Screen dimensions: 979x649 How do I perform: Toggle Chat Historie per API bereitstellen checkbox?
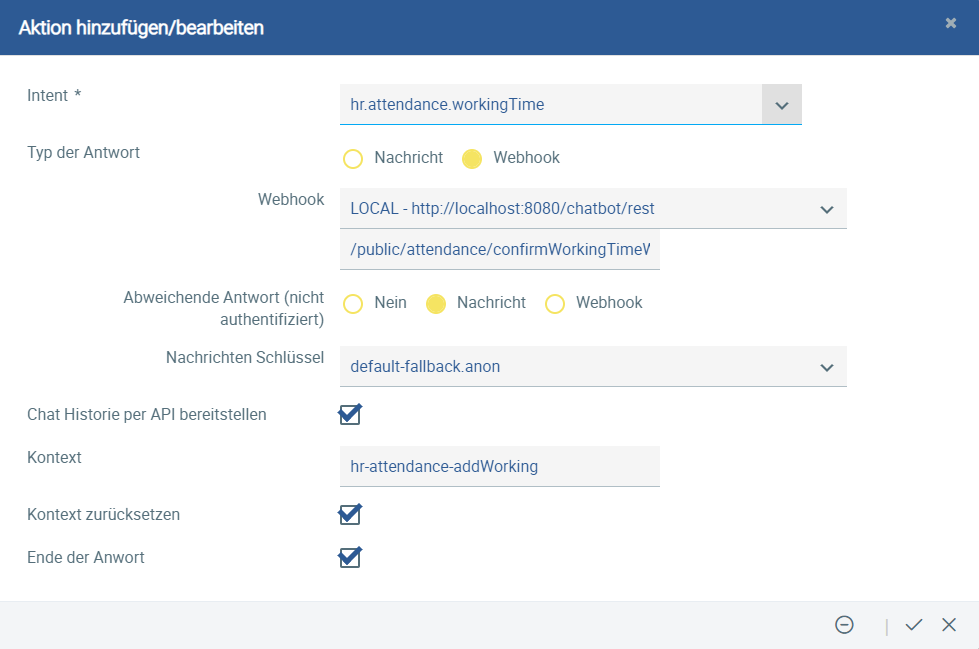(x=350, y=414)
